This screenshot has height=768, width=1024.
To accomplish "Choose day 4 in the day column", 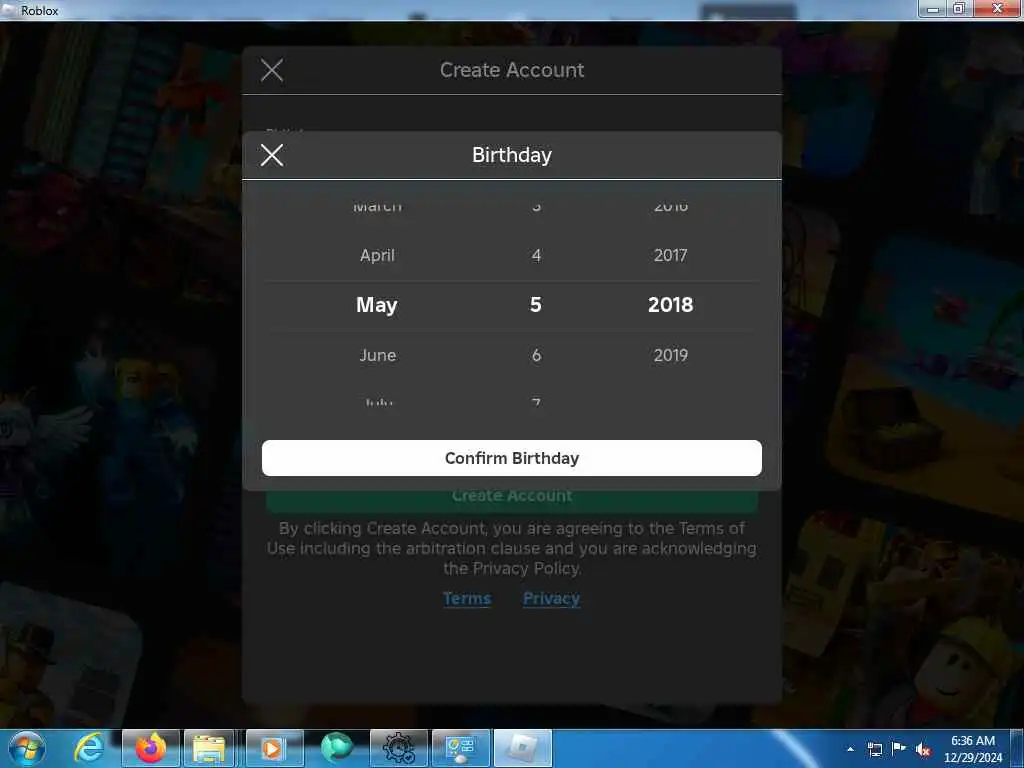I will [536, 255].
